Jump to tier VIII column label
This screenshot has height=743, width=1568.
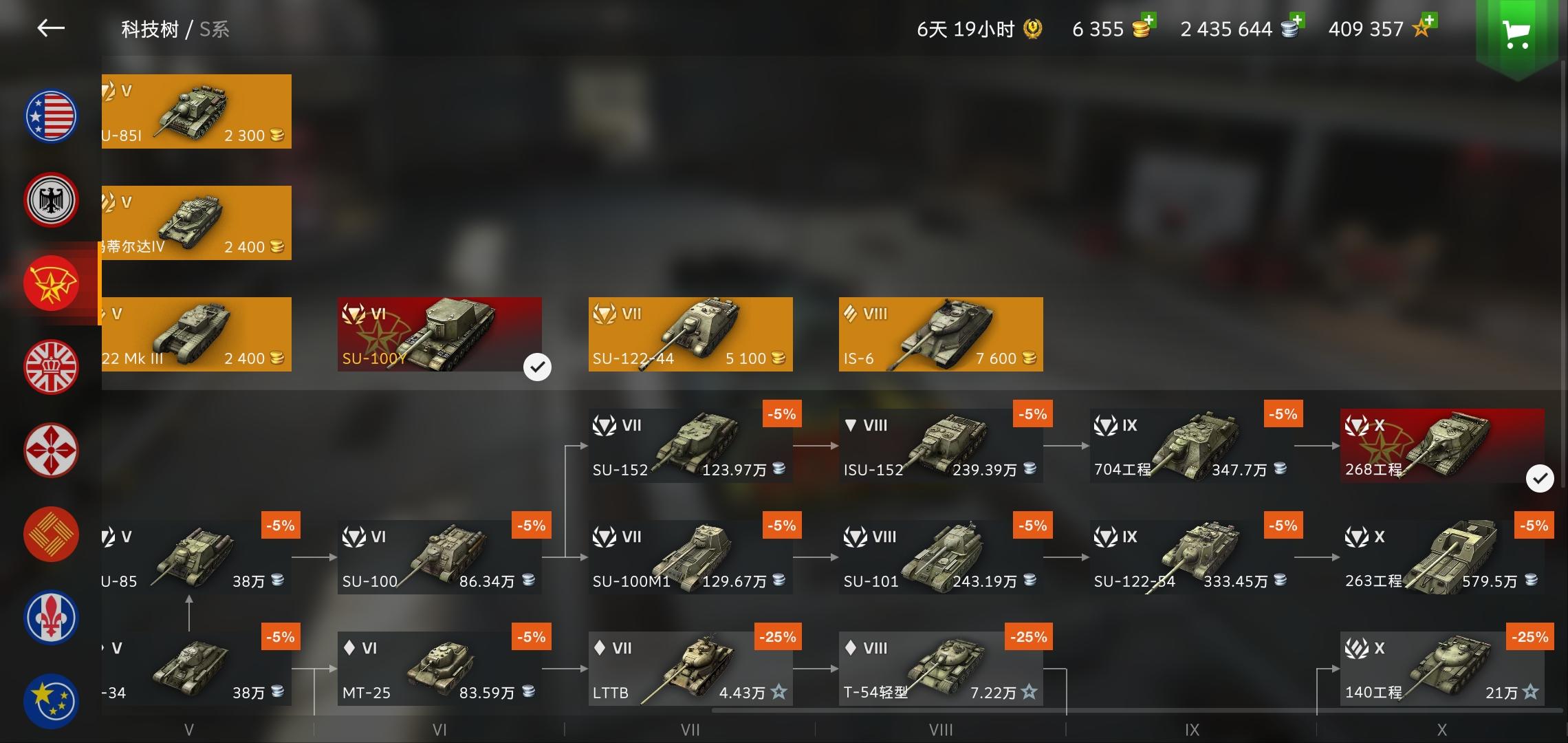[x=941, y=730]
